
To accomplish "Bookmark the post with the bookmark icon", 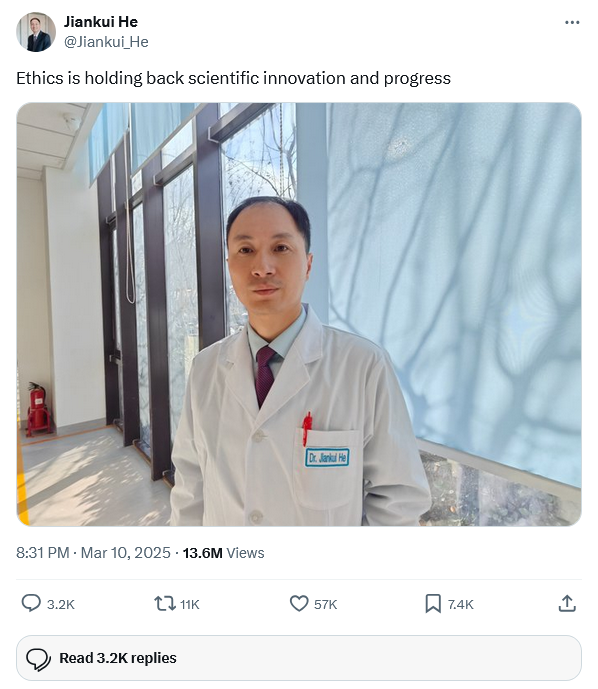I will (x=433, y=604).
